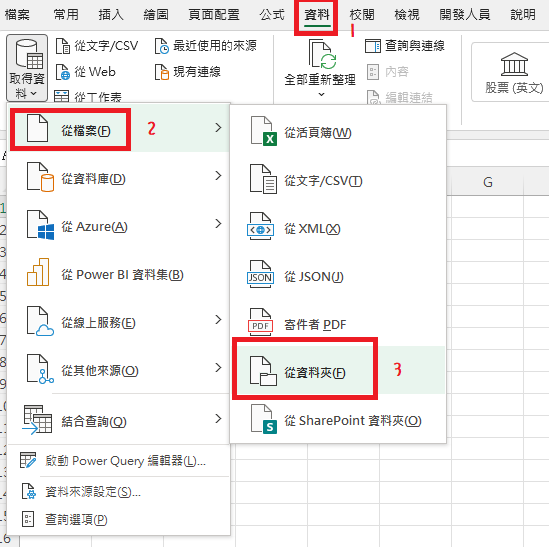549x547 pixels.
Task: Expand 從 Azure submenu chevron
Action: 218,223
